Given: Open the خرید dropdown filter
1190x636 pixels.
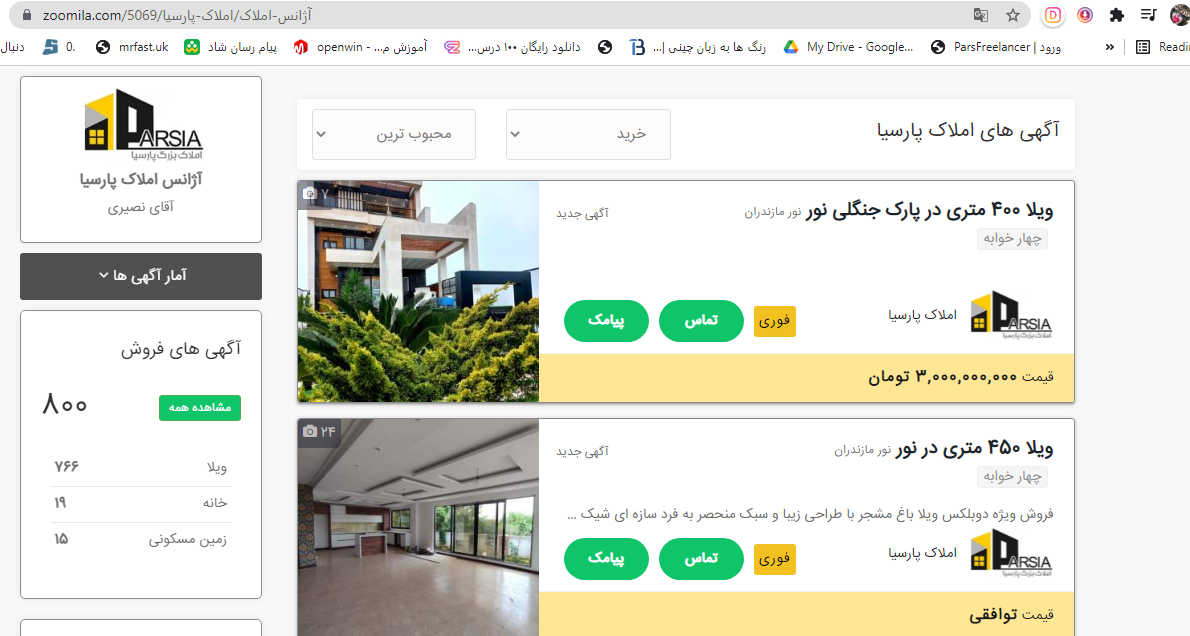Looking at the screenshot, I should [588, 134].
